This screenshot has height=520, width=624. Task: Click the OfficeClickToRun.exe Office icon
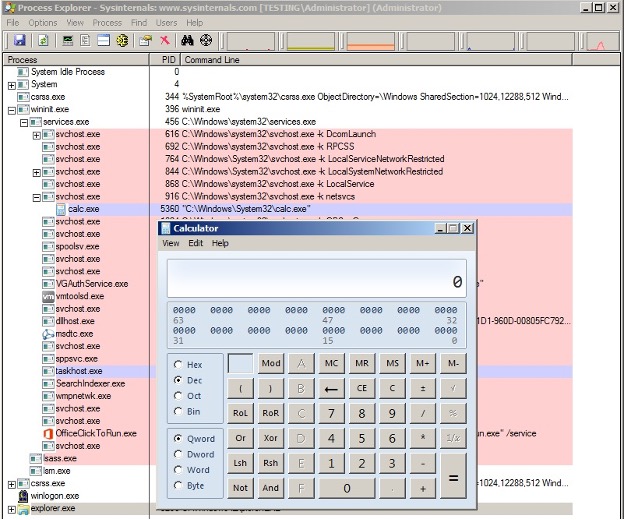point(48,433)
